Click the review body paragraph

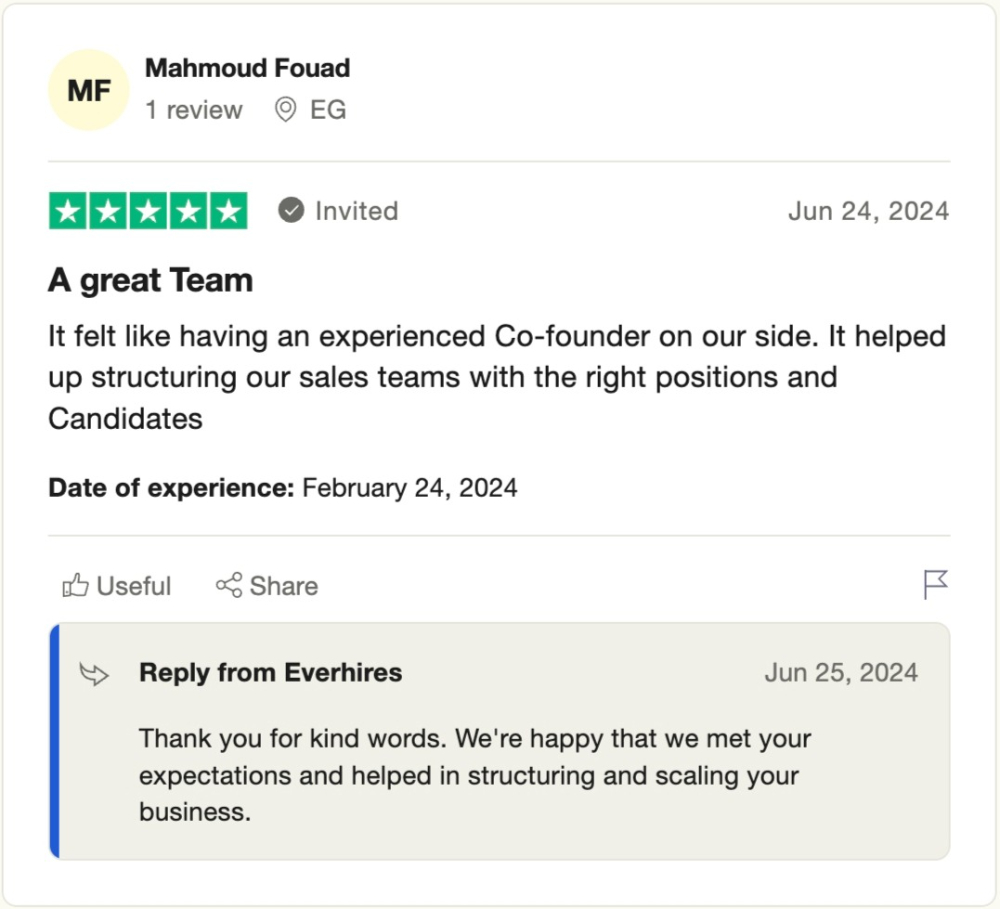click(x=496, y=377)
